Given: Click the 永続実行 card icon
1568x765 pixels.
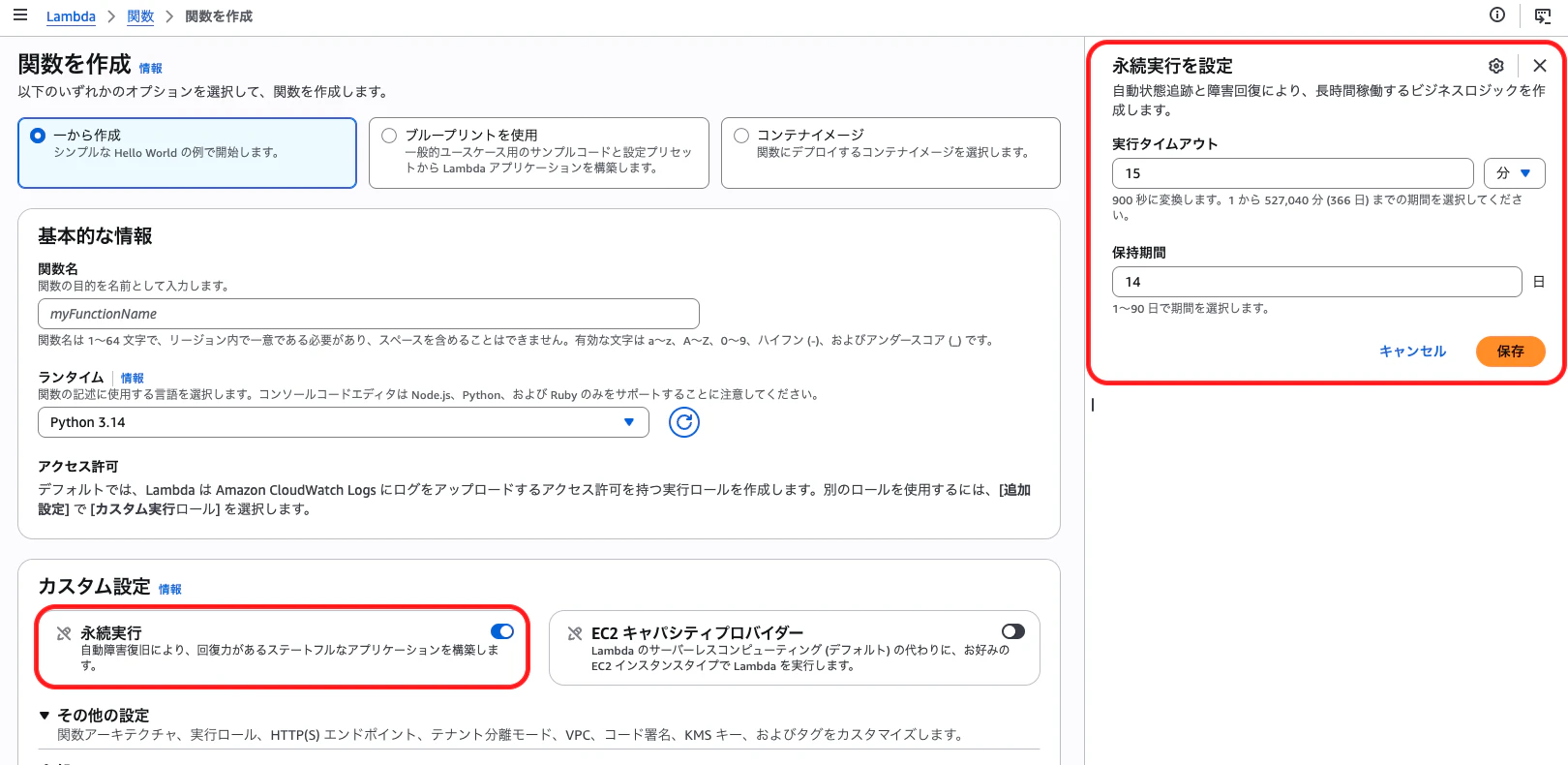Looking at the screenshot, I should (x=64, y=633).
